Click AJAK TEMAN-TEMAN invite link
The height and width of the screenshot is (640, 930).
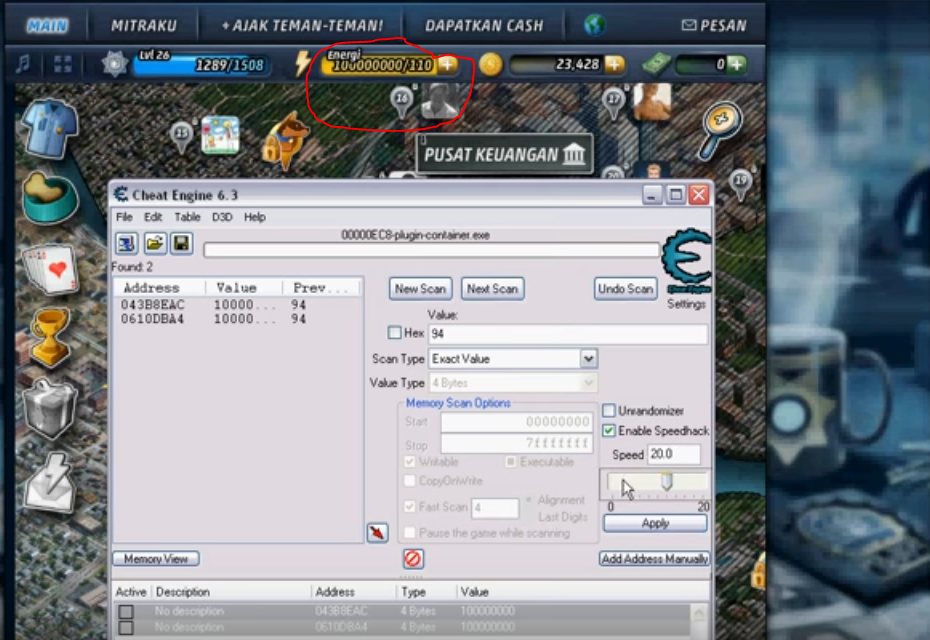click(x=302, y=26)
